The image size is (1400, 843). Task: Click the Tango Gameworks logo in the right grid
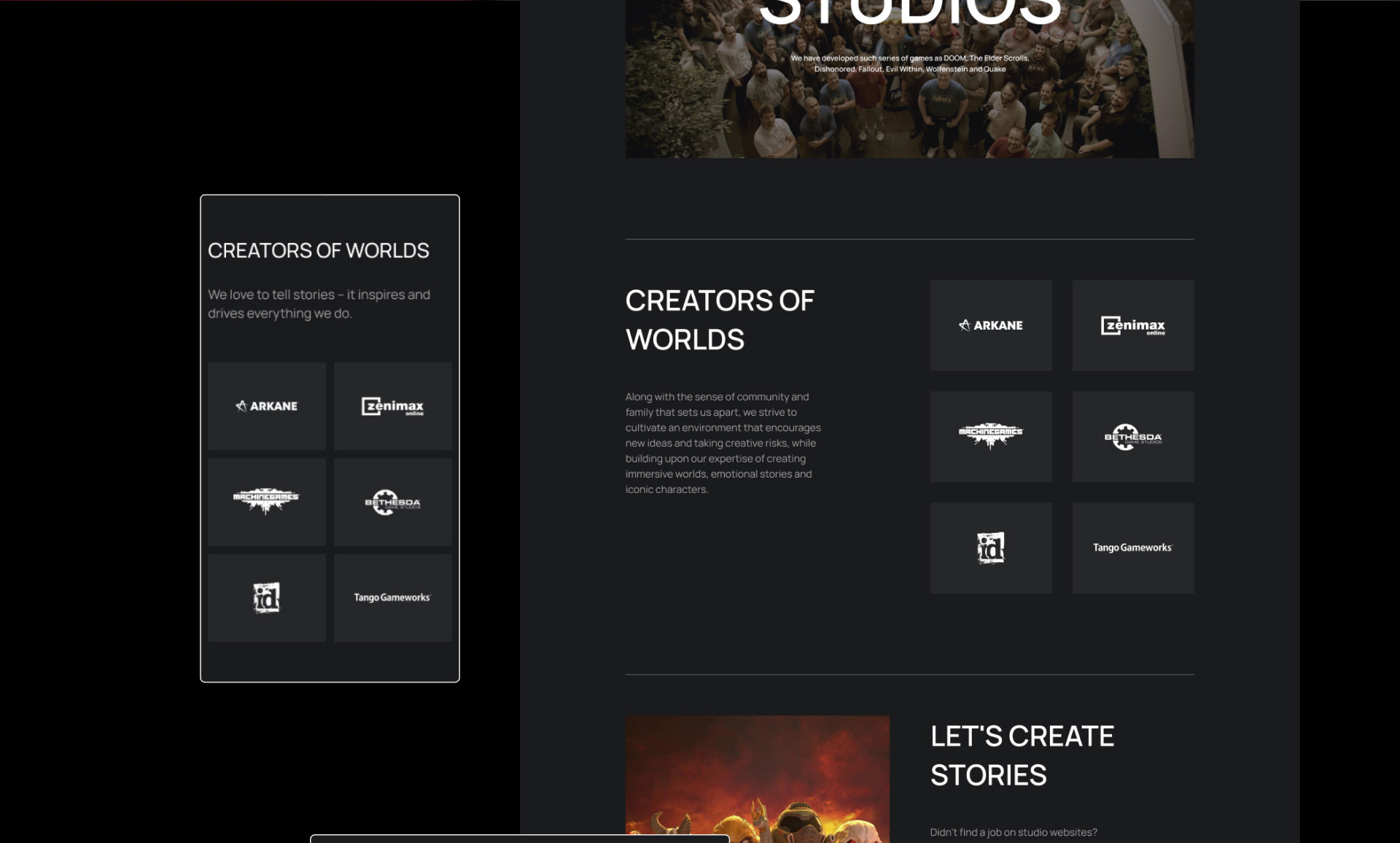[x=1132, y=548]
